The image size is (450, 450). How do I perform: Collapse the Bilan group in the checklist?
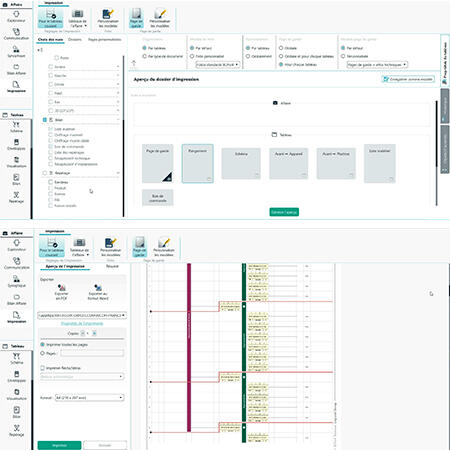point(118,120)
